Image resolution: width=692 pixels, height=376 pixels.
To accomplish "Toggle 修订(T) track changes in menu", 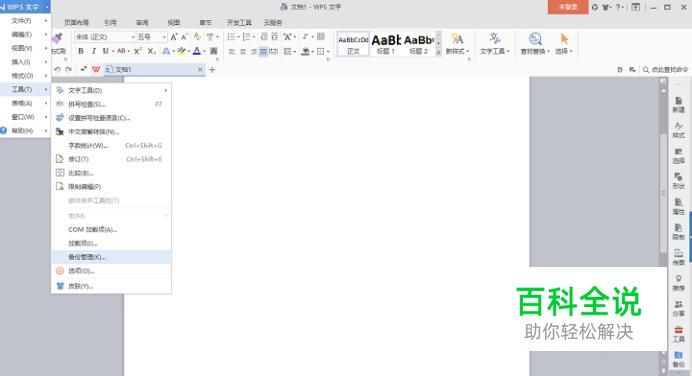I will tap(111, 159).
